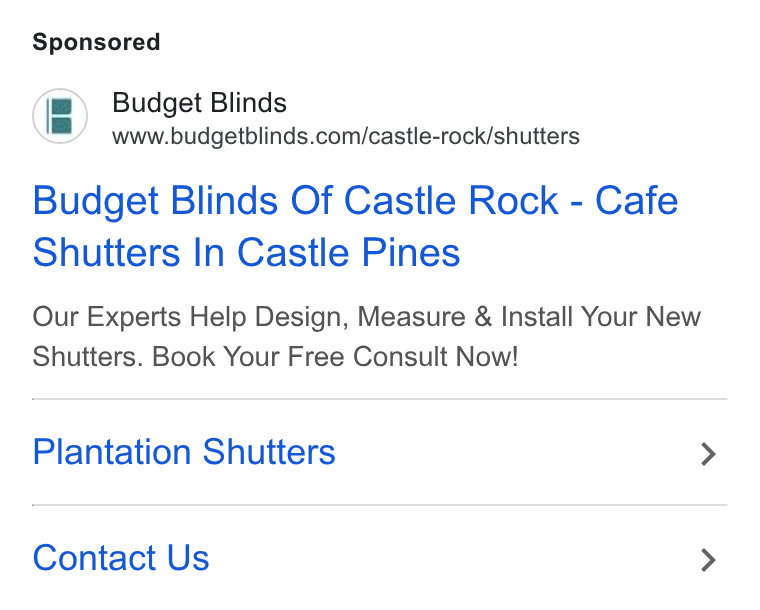Click the word 'Contact' in the sitelink
Screen dimensions: 760x610
point(94,558)
